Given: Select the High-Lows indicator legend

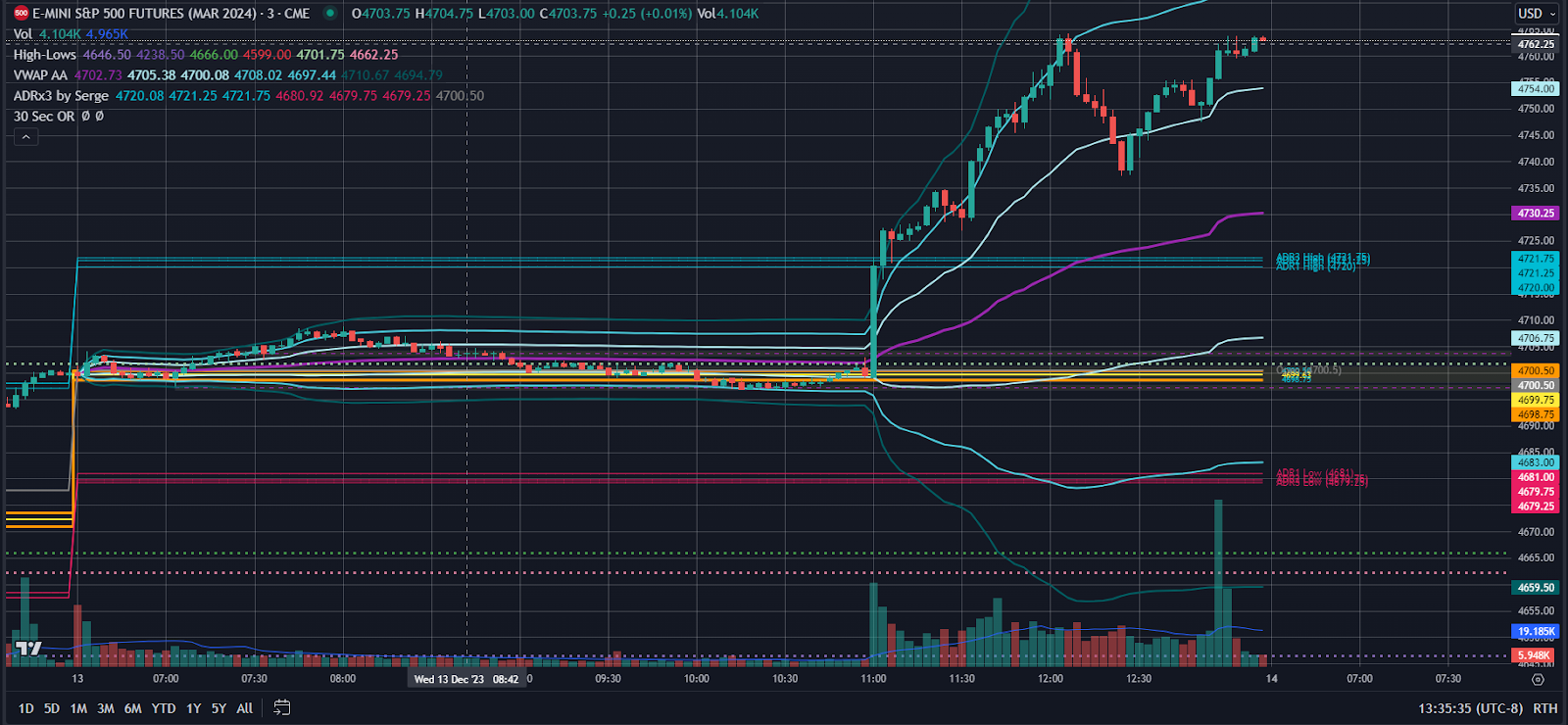Looking at the screenshot, I should click(44, 55).
